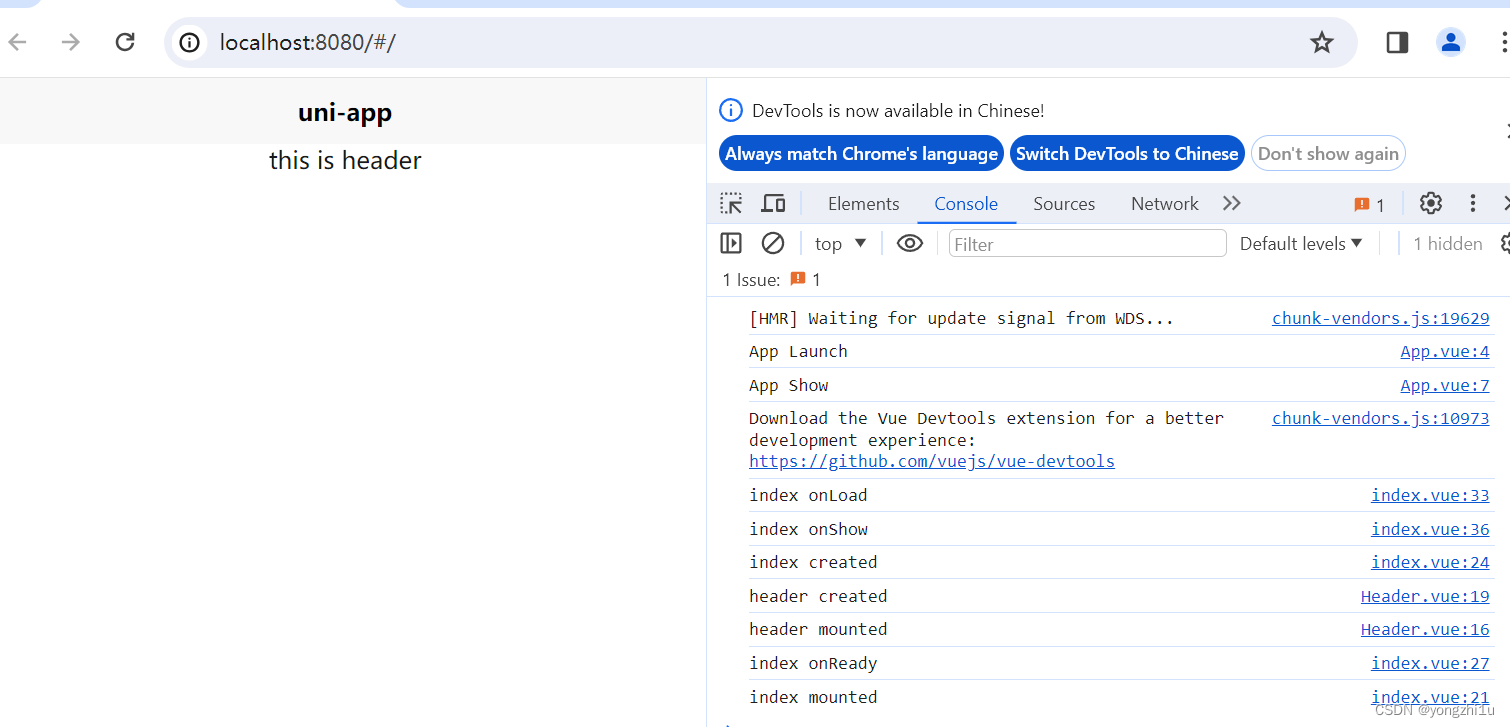Open DevTools settings gear

(1431, 203)
